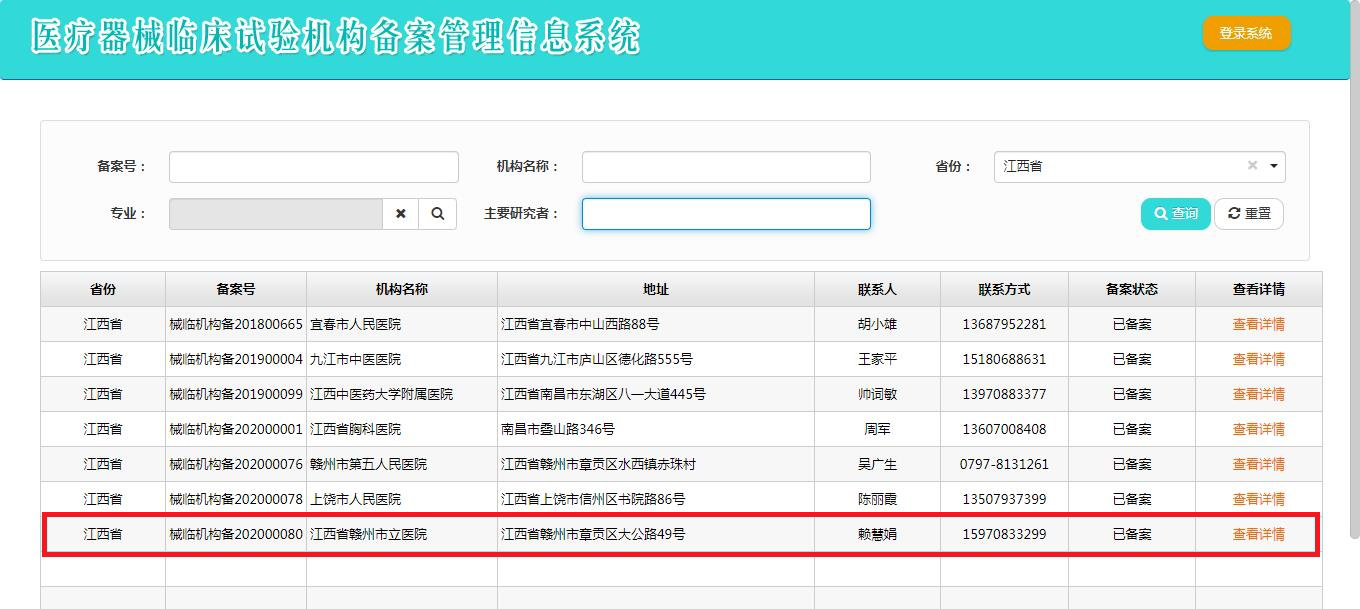Click phone number 13687952281
The image size is (1360, 609).
(1004, 324)
